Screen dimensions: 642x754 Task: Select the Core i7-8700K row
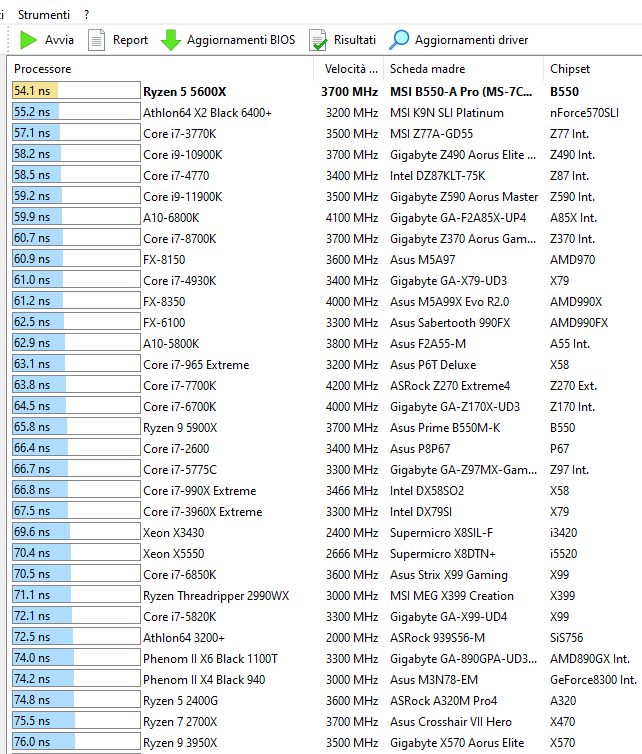326,239
